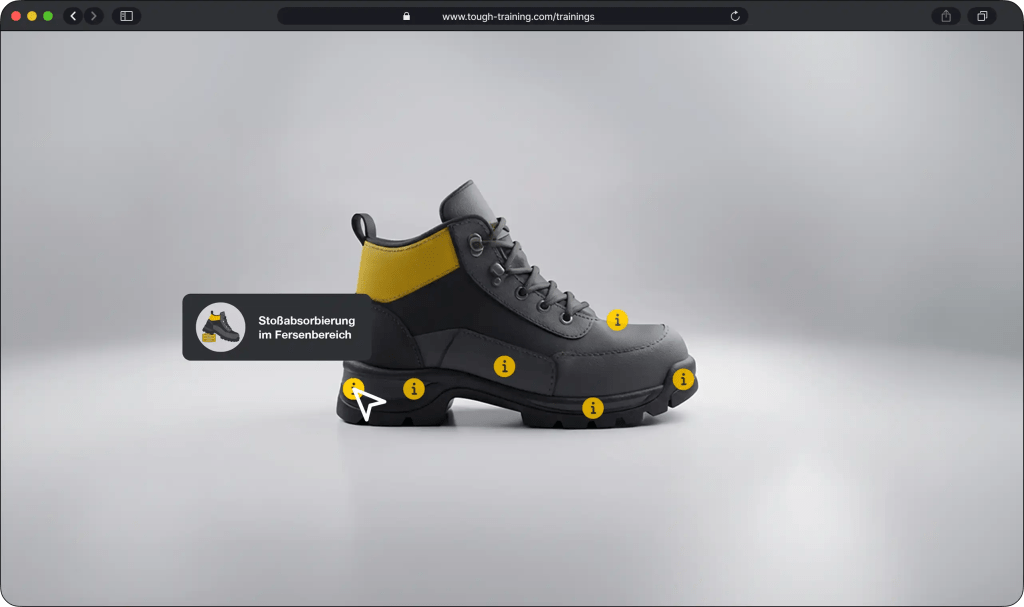This screenshot has height=607, width=1024.
Task: Select the info hotspot on the front outsole
Action: tap(593, 408)
